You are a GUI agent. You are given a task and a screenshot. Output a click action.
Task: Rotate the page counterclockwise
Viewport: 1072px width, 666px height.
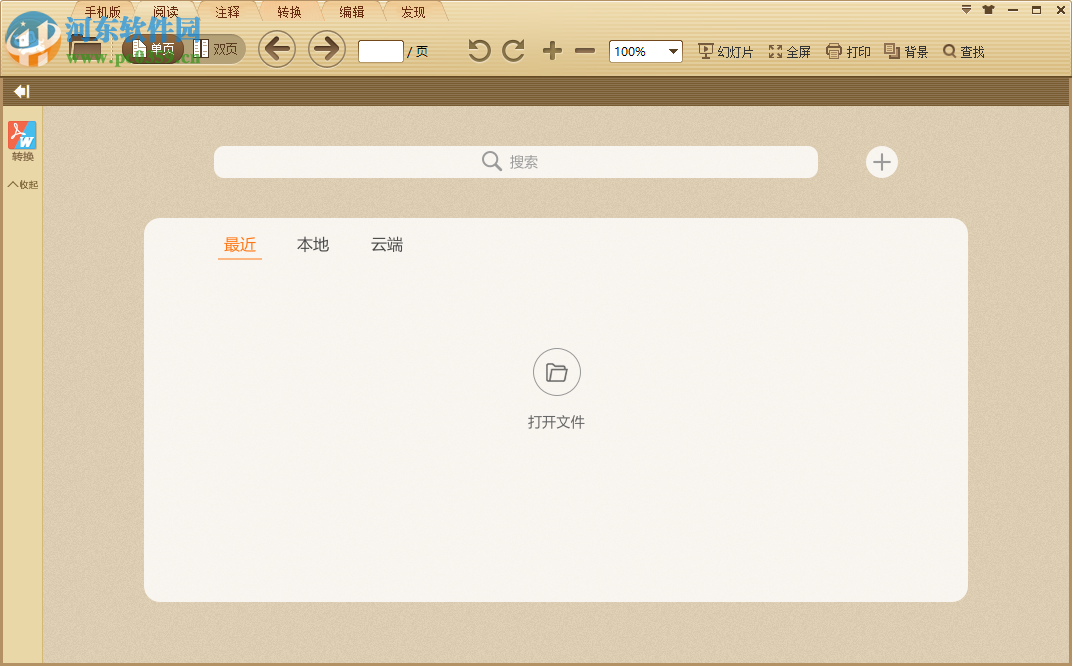(x=478, y=49)
